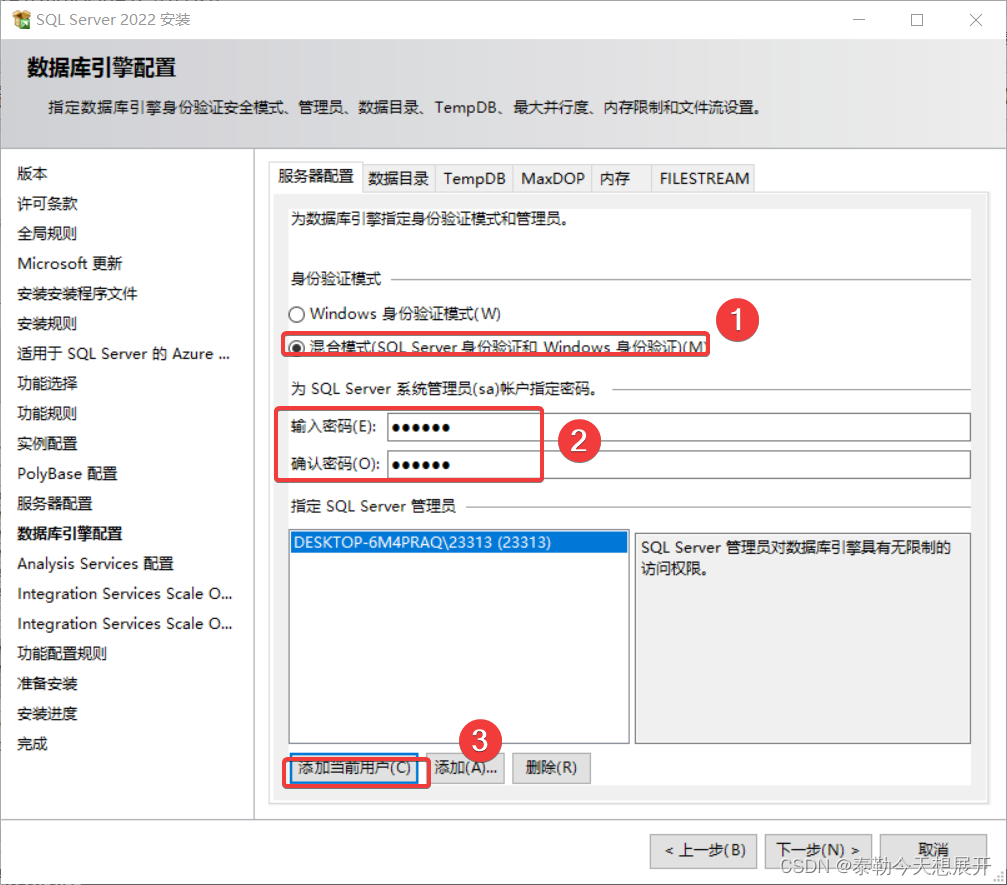Click the 功能配置规则 sidebar step
This screenshot has width=1007, height=885.
(62, 654)
